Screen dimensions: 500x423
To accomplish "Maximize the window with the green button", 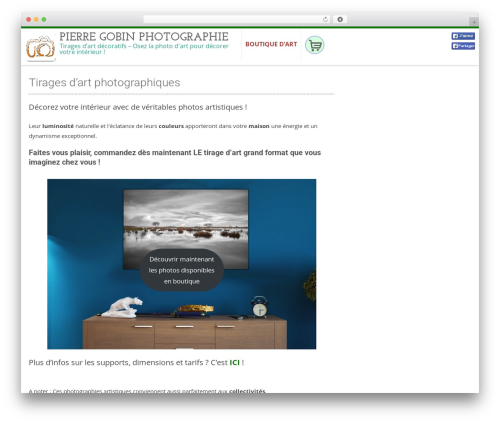I will pos(44,19).
